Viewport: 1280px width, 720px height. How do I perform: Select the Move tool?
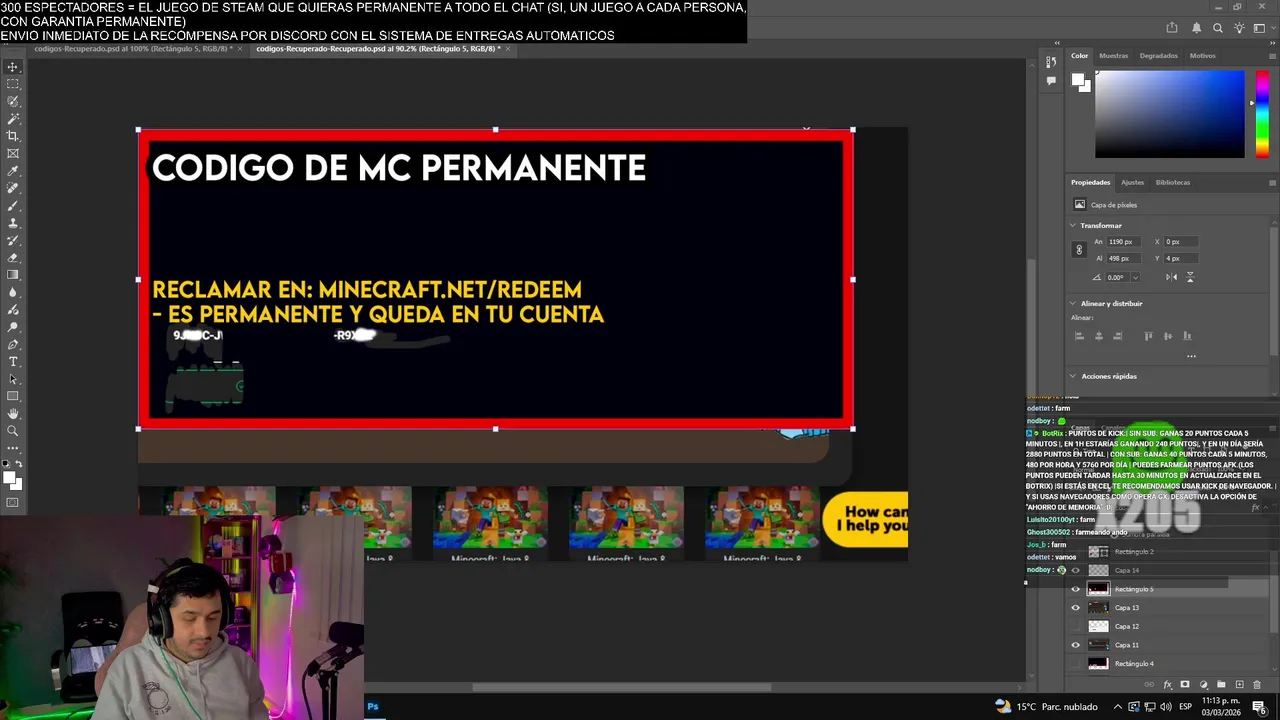13,67
